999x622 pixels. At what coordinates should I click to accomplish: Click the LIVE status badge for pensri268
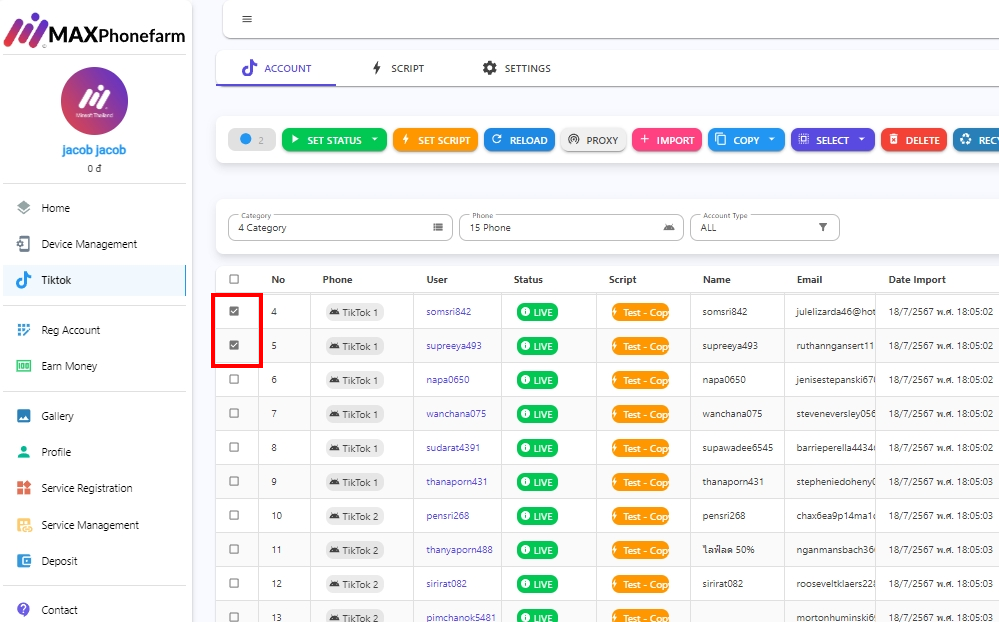click(537, 516)
